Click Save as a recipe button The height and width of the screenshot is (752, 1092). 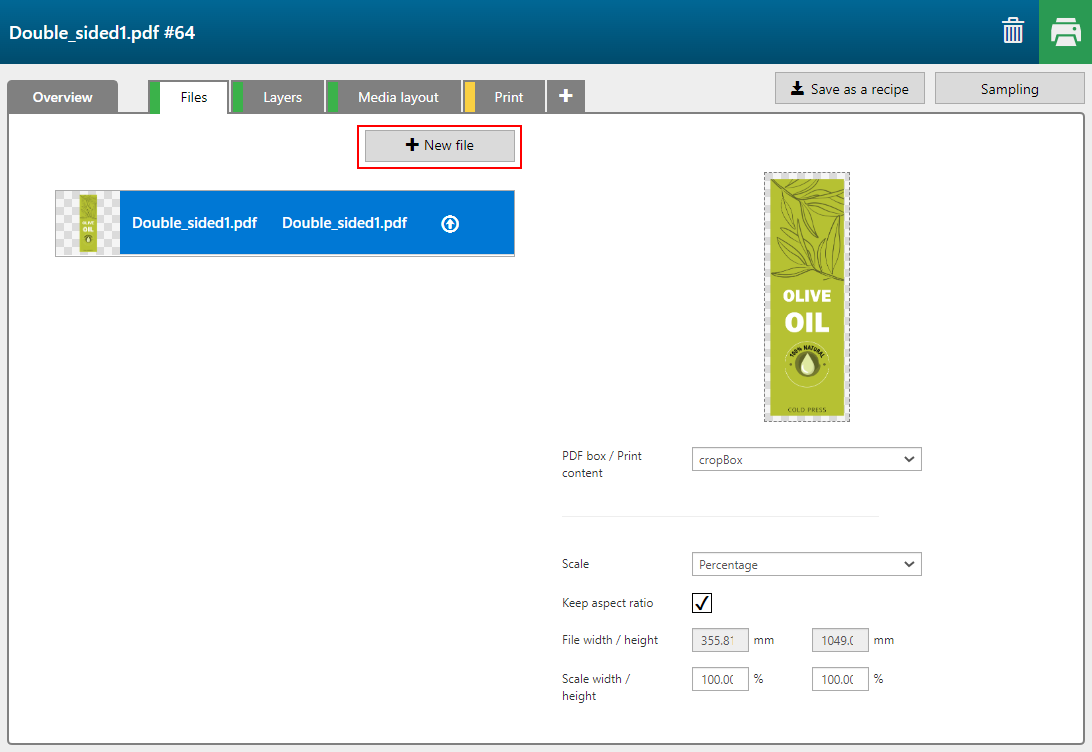(x=849, y=88)
